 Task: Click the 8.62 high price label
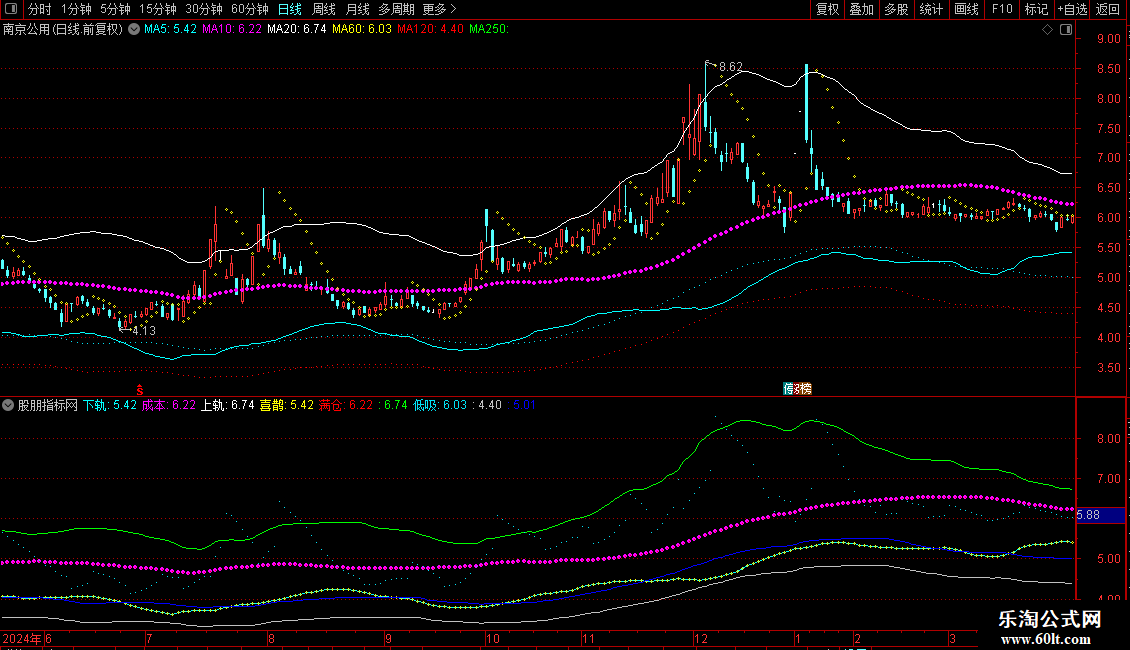coord(731,67)
